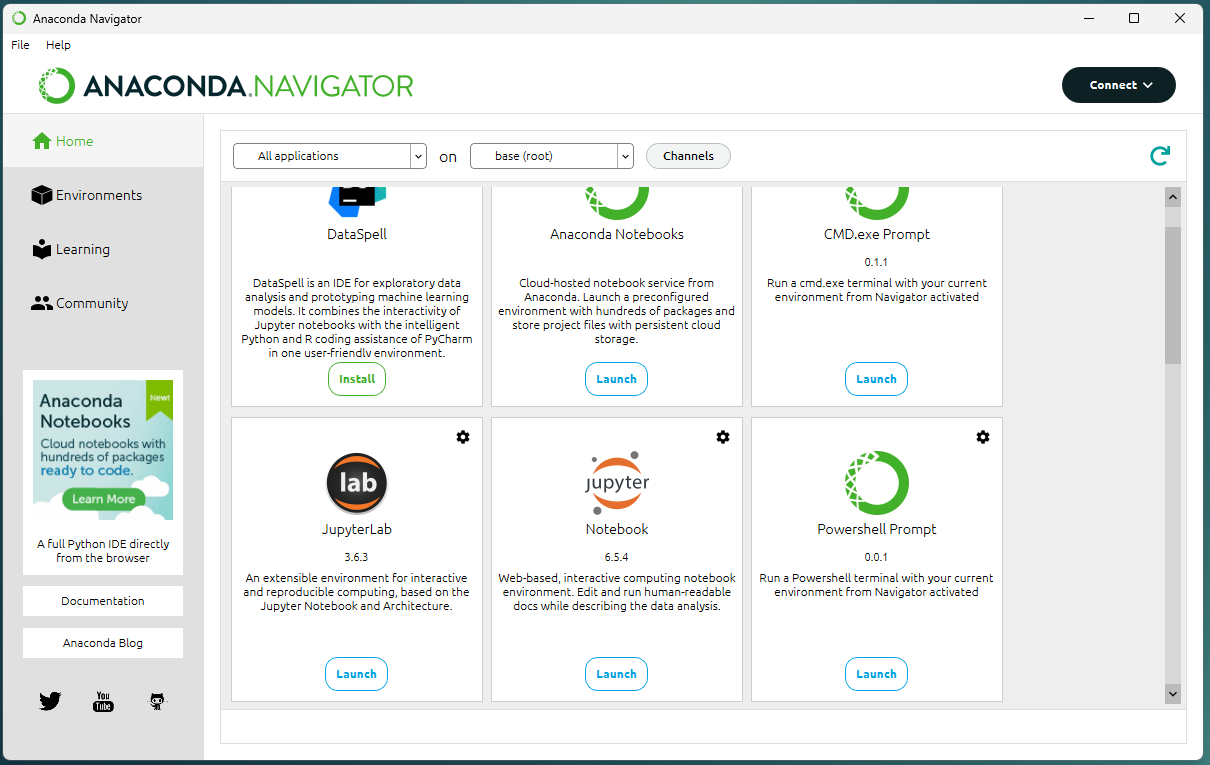
Task: Click the title bar Anaconda icon
Action: point(19,18)
